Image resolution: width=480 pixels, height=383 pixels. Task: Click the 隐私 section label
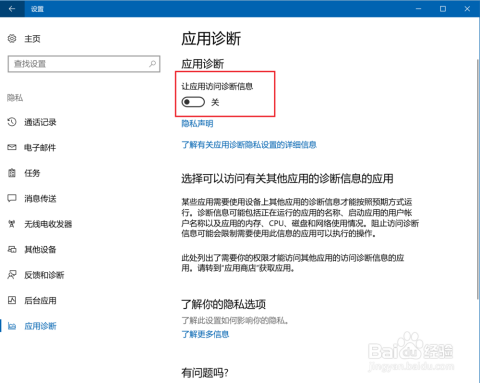point(15,98)
